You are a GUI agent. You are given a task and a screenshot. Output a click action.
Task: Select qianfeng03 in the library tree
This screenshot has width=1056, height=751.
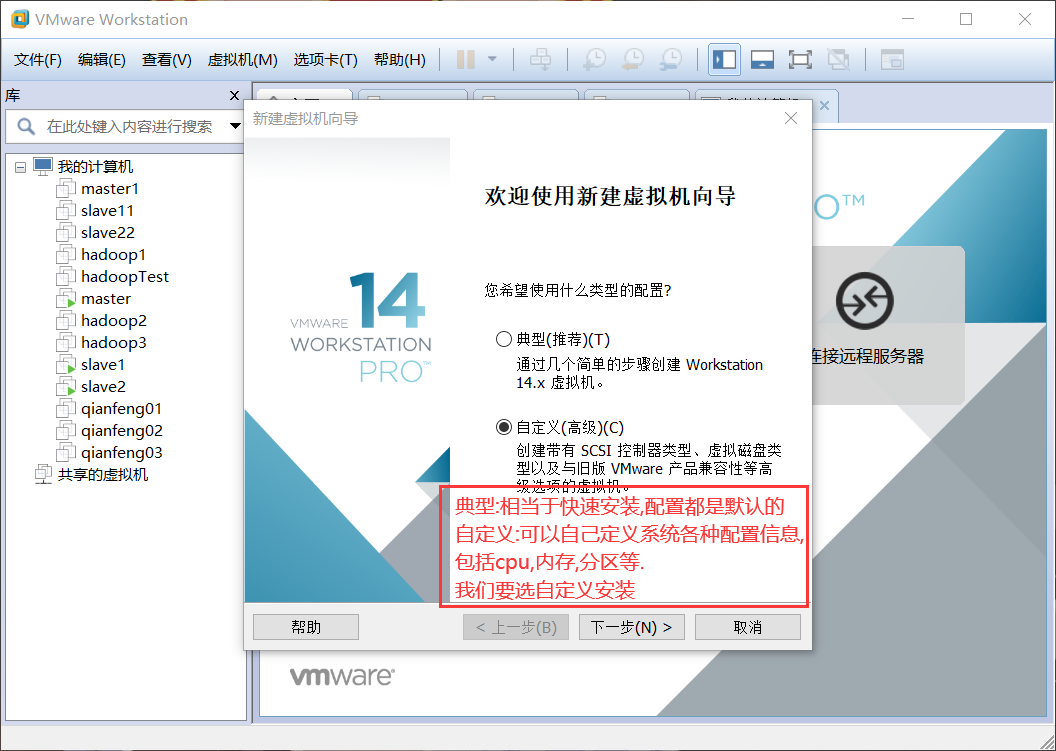pyautogui.click(x=122, y=453)
